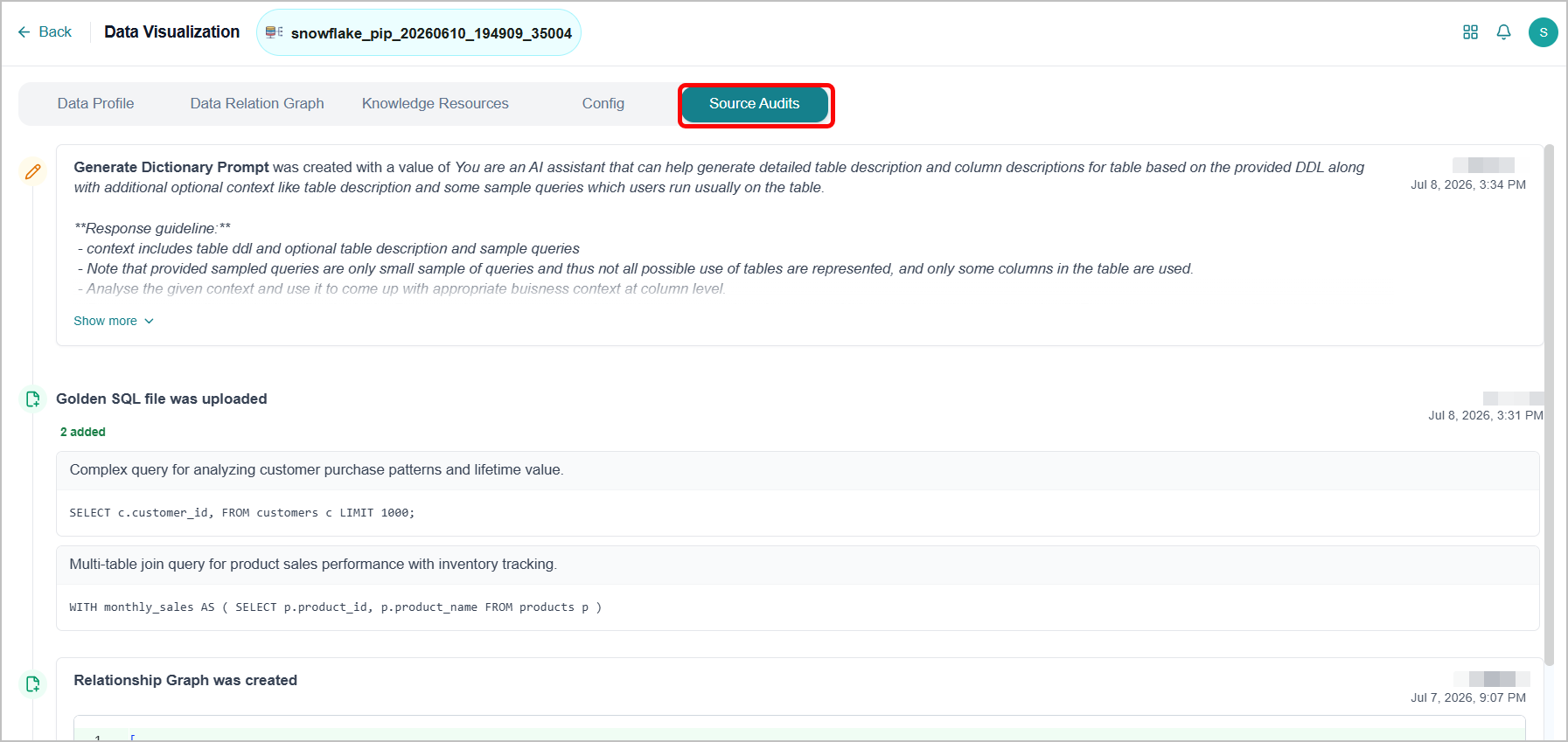The height and width of the screenshot is (742, 1568).
Task: Click the 'Multi-table join query for product sales' description
Action: 313,564
